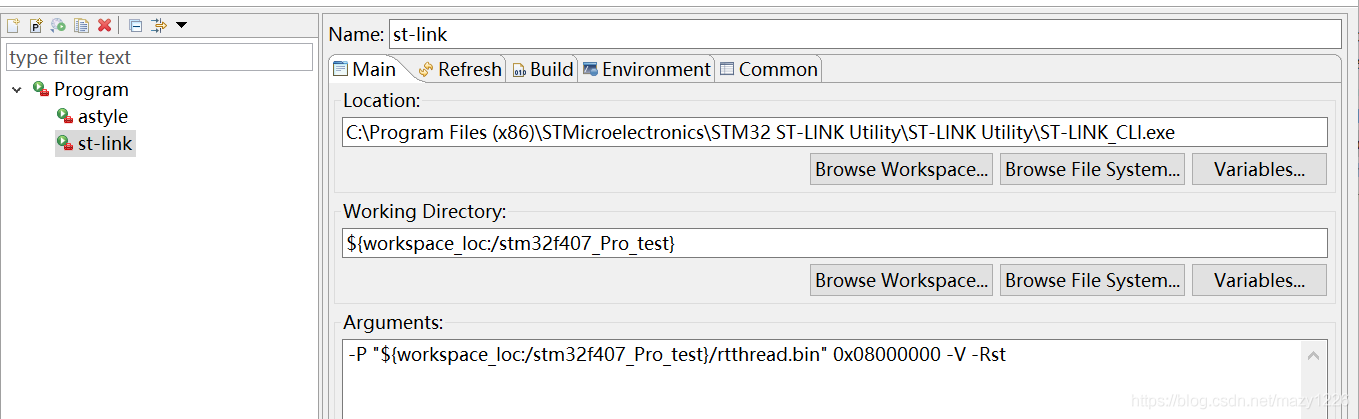
Task: Delete selected configuration with red X
Action: coord(103,25)
